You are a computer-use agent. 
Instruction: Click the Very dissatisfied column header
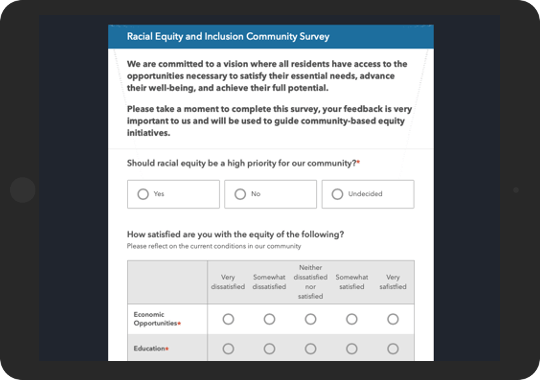pos(228,282)
